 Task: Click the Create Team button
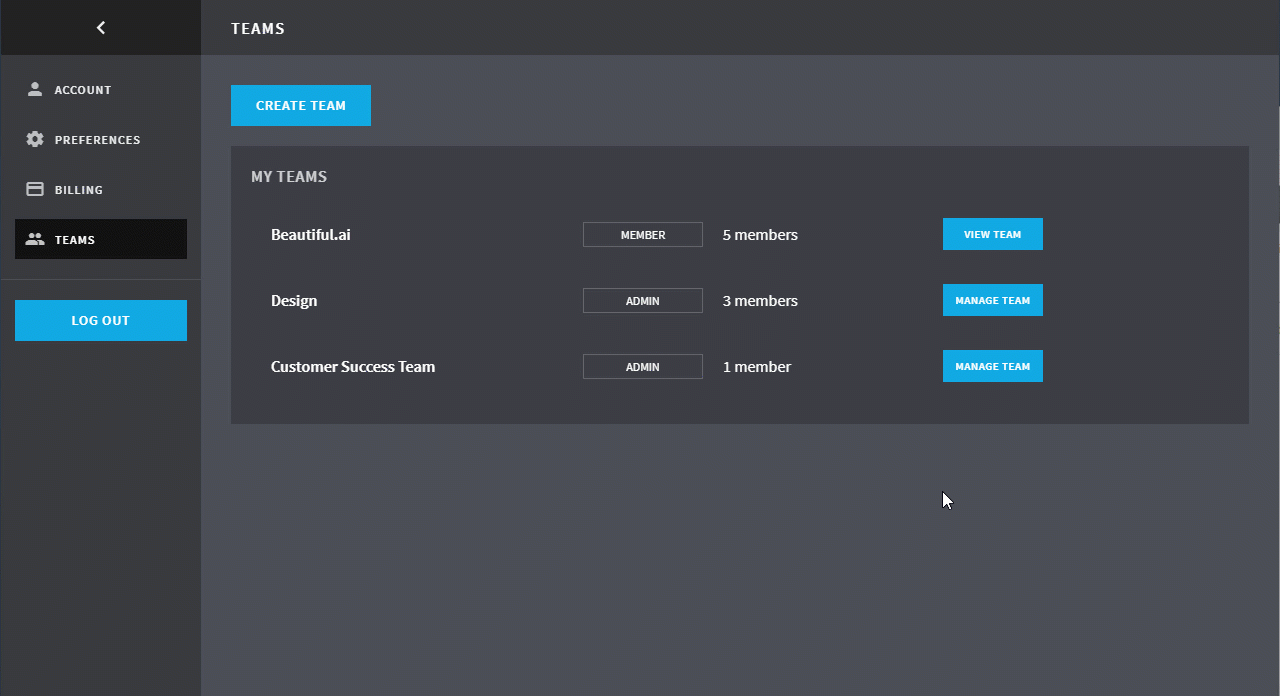point(301,105)
